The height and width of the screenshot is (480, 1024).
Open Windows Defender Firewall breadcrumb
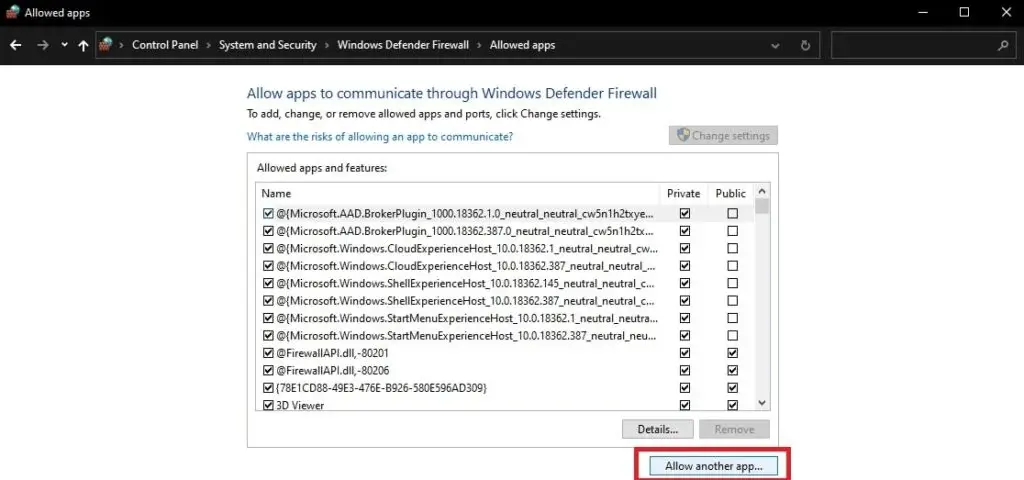tap(403, 45)
